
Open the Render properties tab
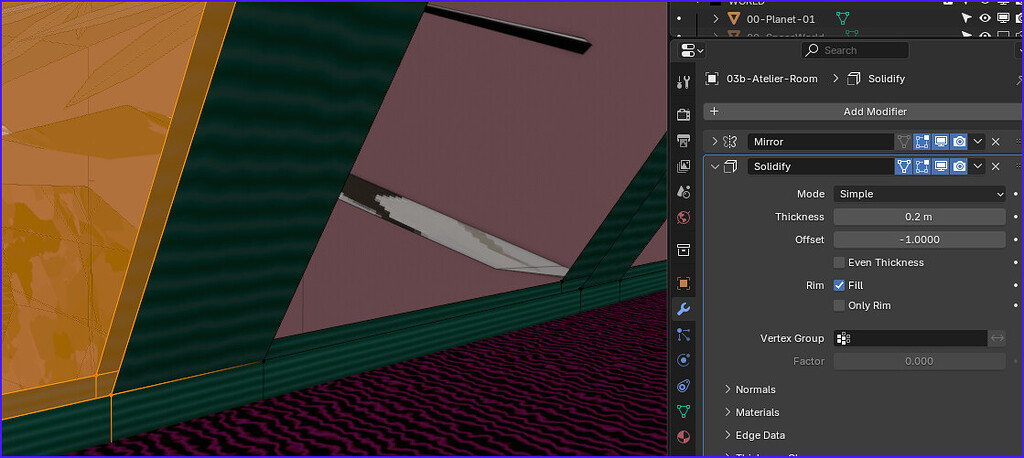click(683, 115)
